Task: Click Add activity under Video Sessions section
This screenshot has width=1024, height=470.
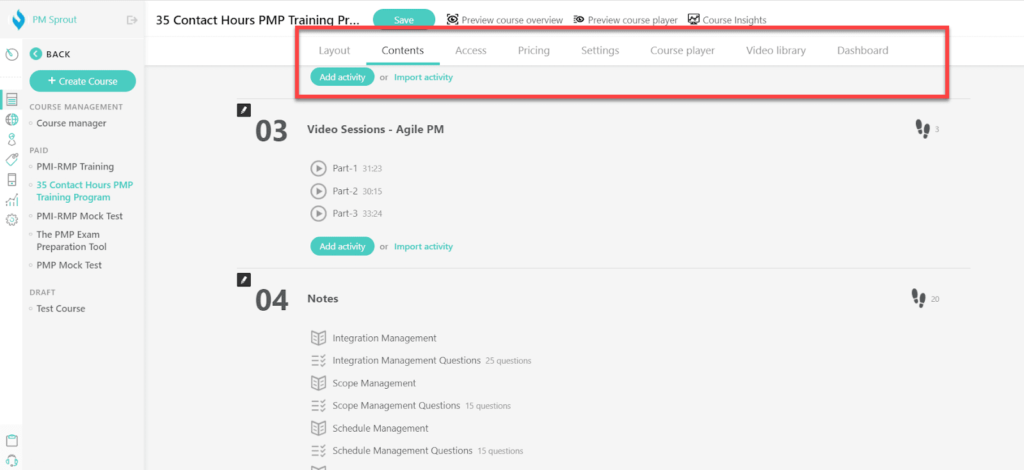Action: coord(342,246)
